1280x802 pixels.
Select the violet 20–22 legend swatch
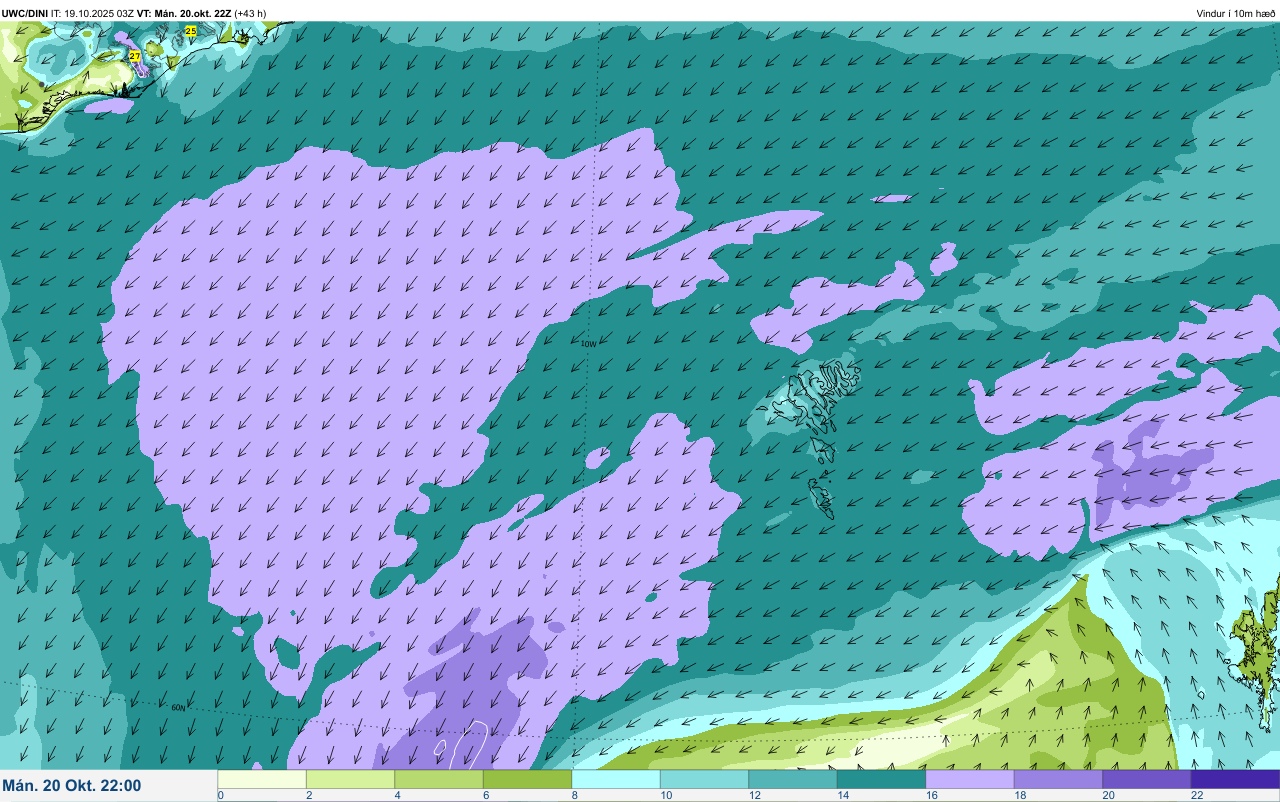coord(1146,779)
